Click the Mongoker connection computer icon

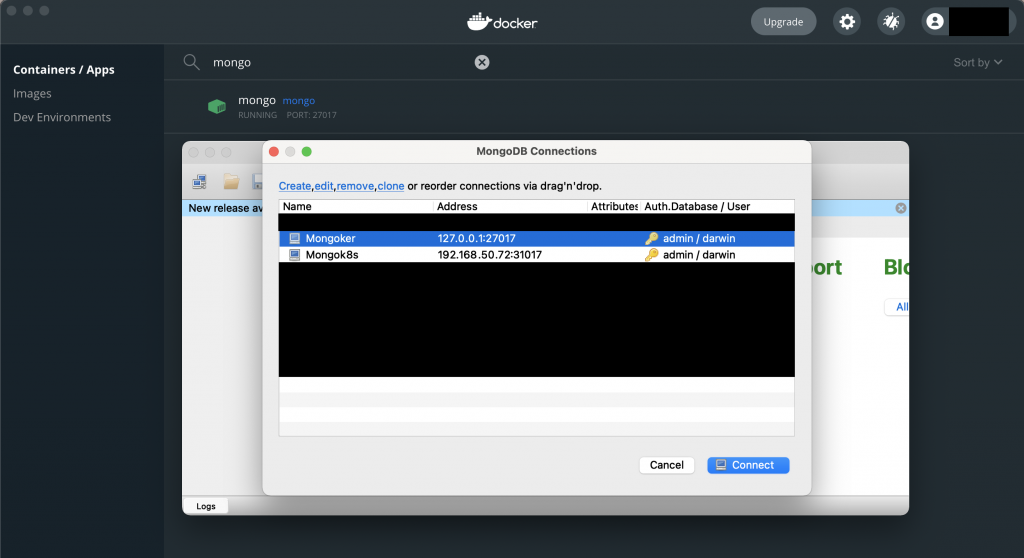coord(295,238)
